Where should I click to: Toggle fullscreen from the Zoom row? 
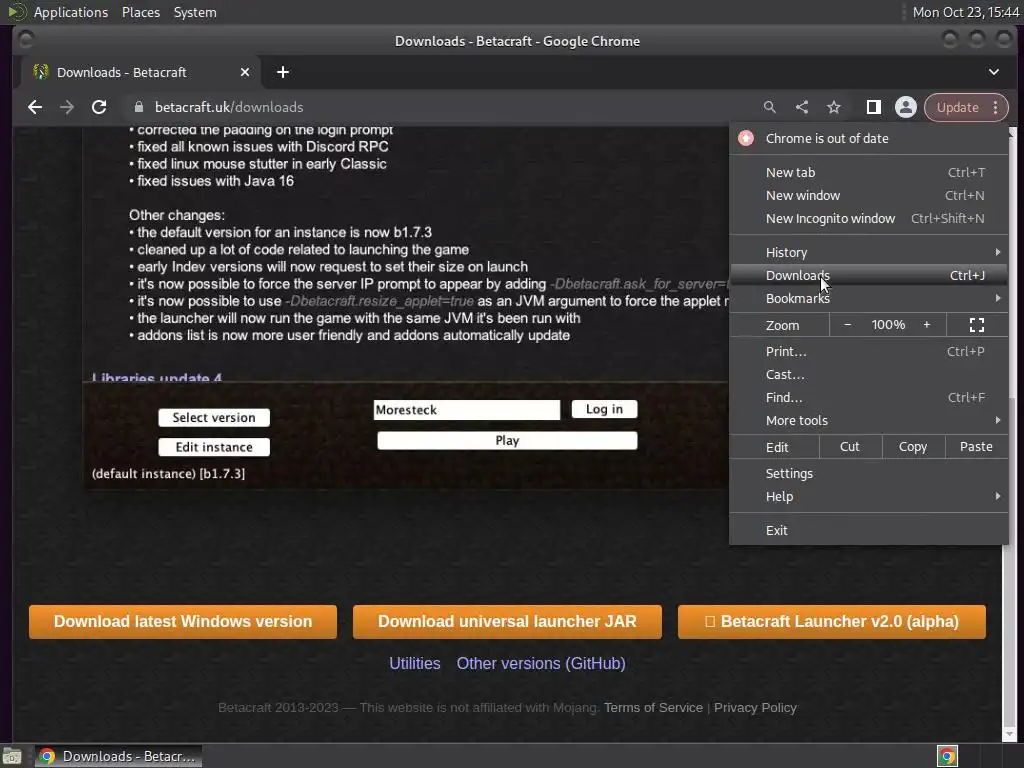point(977,325)
